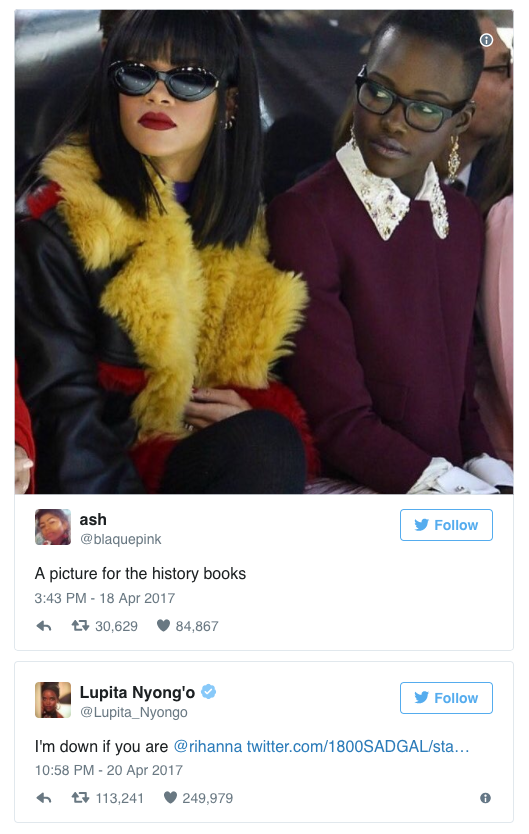Open the @rihanna mention link

tap(208, 746)
